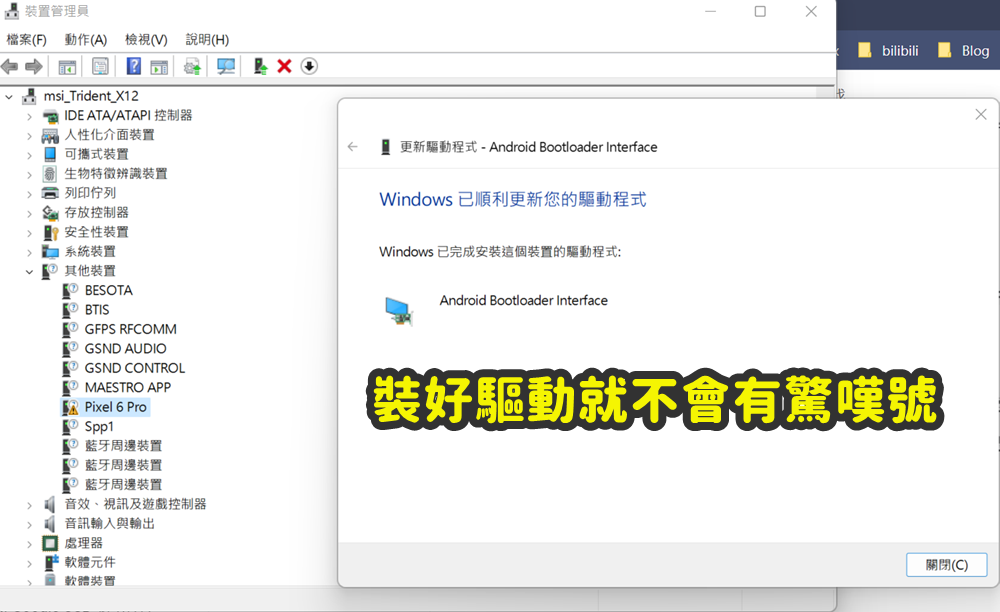Scan for hardware changes via monitor toolbar icon

(226, 66)
